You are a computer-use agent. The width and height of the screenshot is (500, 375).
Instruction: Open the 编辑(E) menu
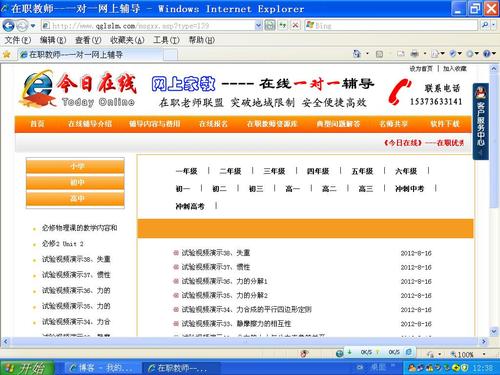pyautogui.click(x=53, y=40)
